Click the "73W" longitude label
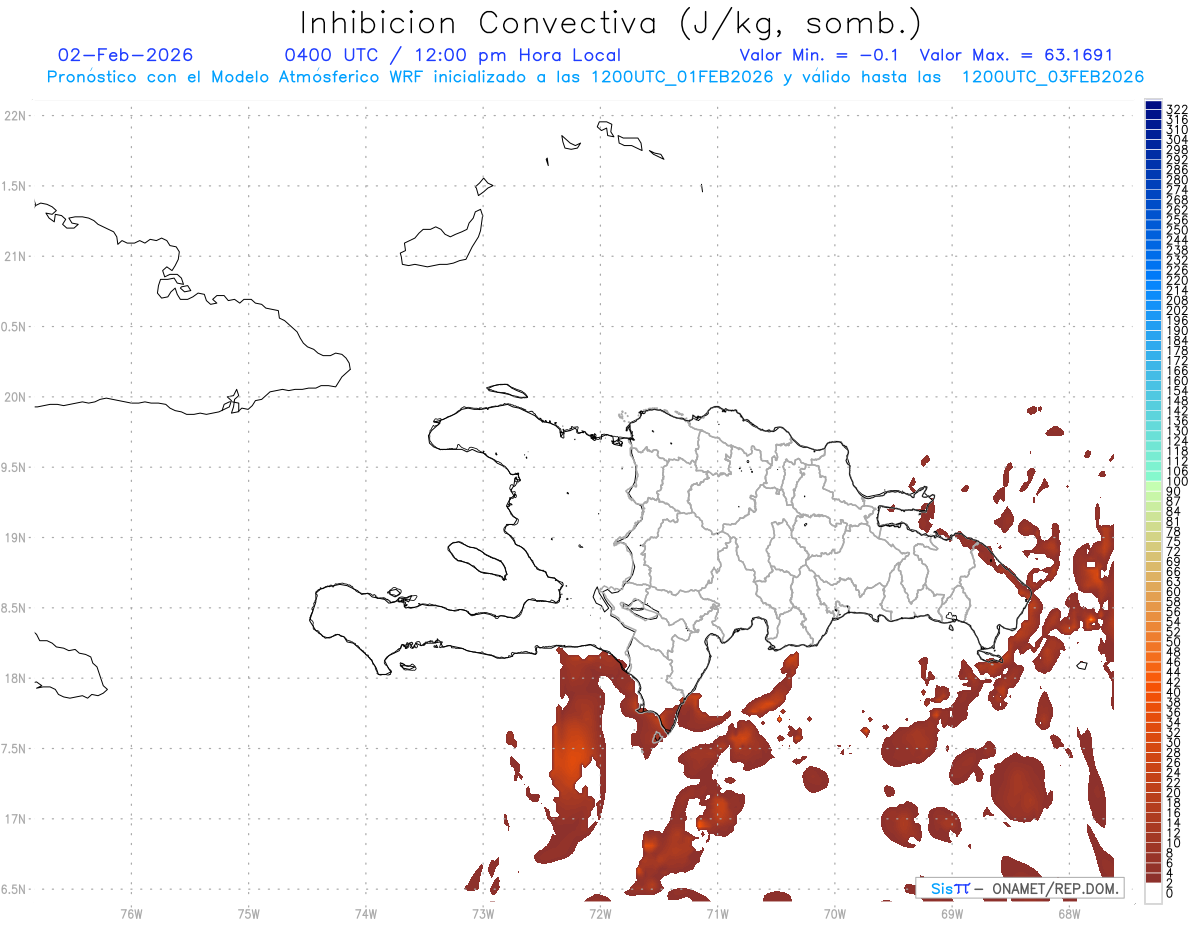 483,912
